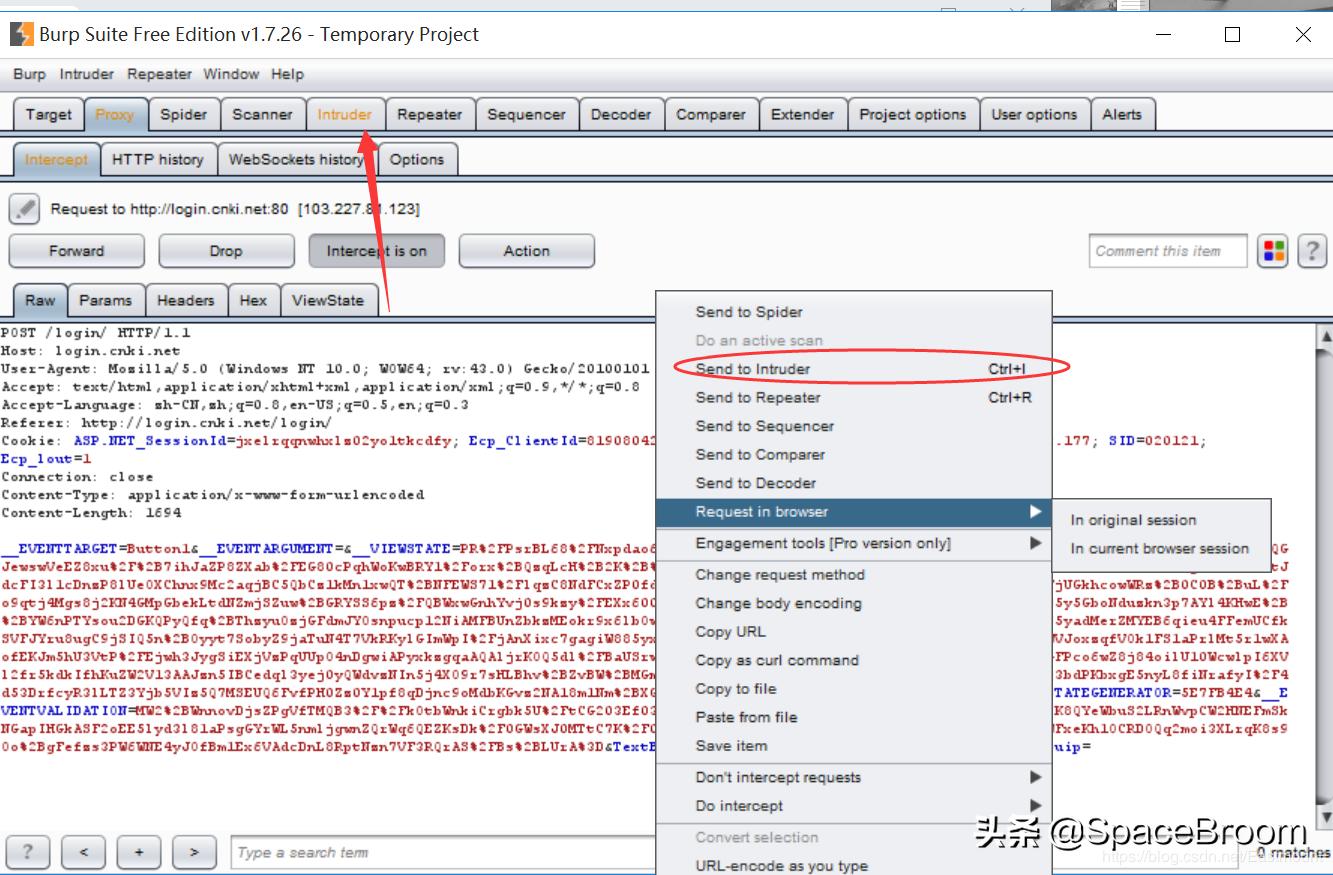Forward the intercepted request

77,251
